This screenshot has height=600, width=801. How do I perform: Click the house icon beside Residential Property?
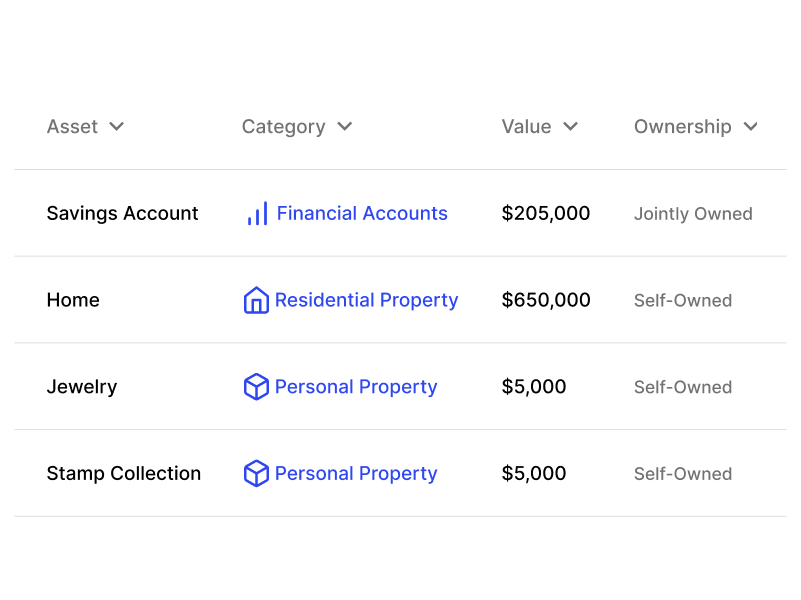coord(256,300)
